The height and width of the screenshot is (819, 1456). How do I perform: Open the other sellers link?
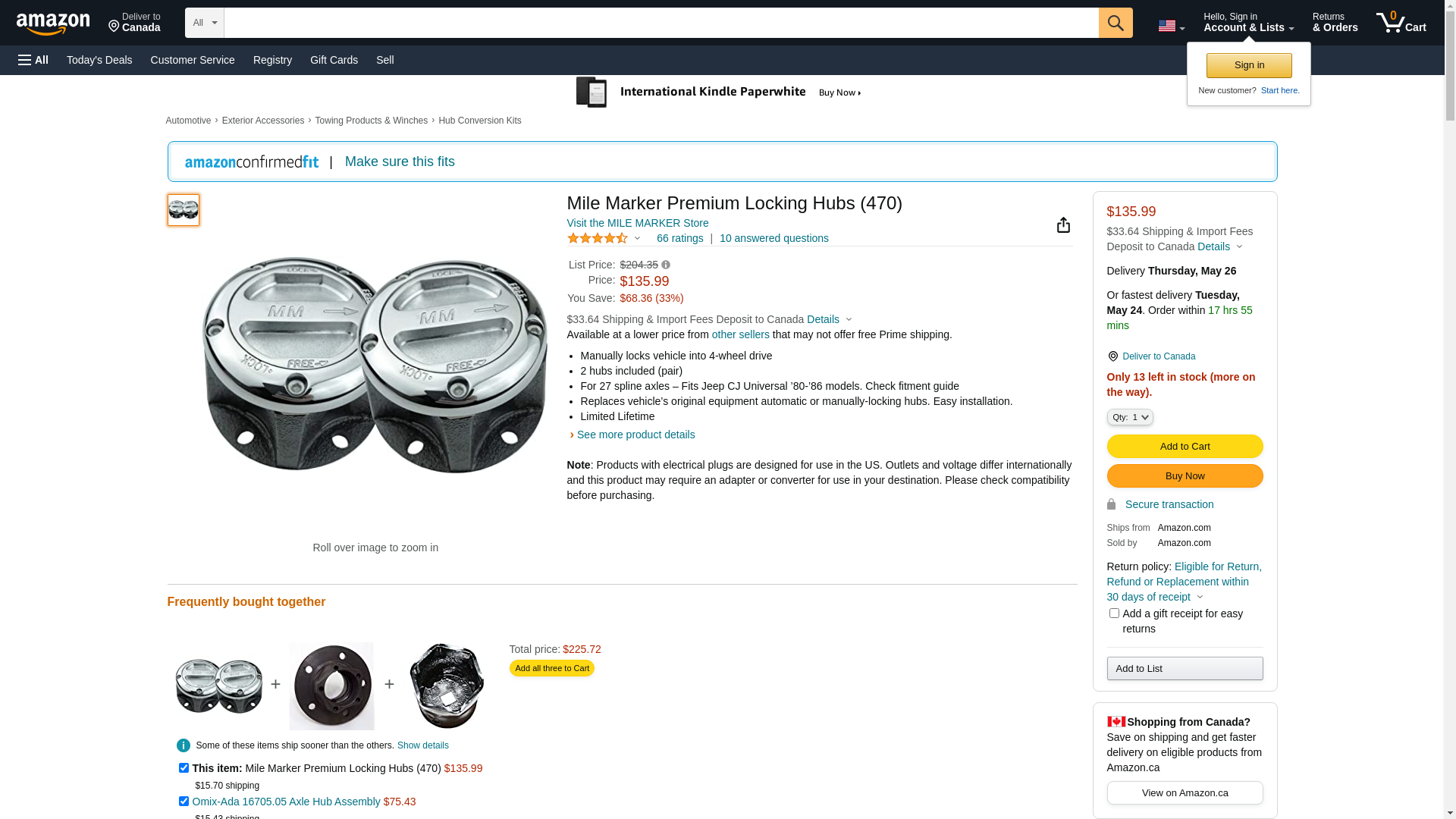(740, 334)
